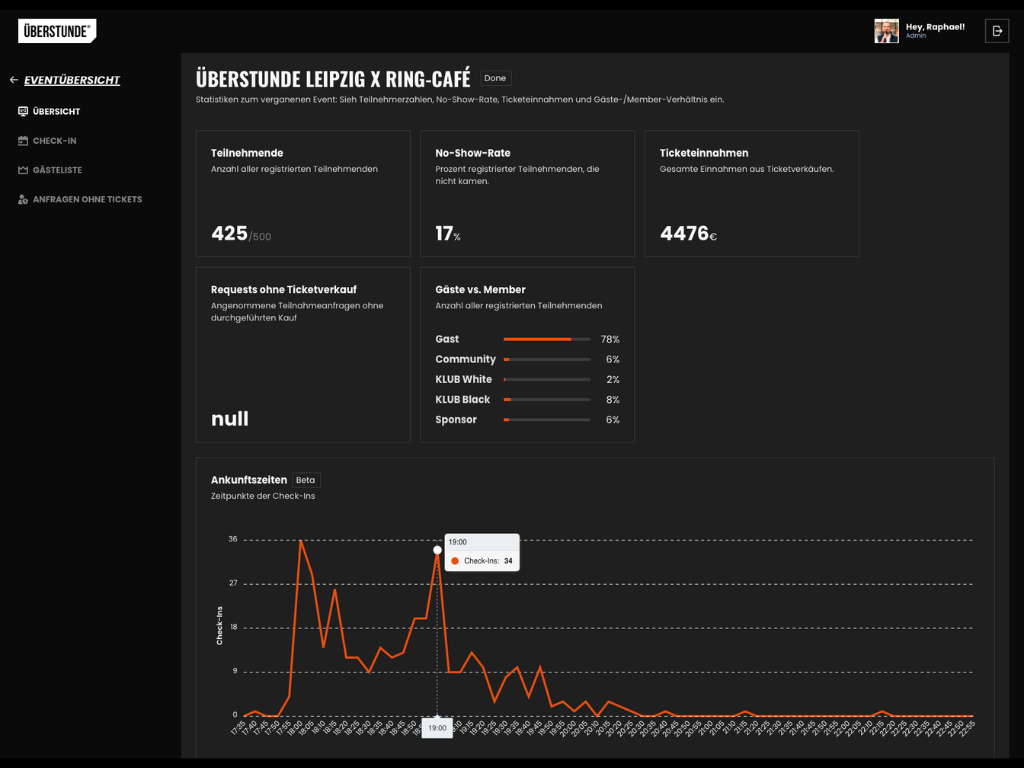
Task: Click the Übersicht sidebar icon
Action: point(23,111)
